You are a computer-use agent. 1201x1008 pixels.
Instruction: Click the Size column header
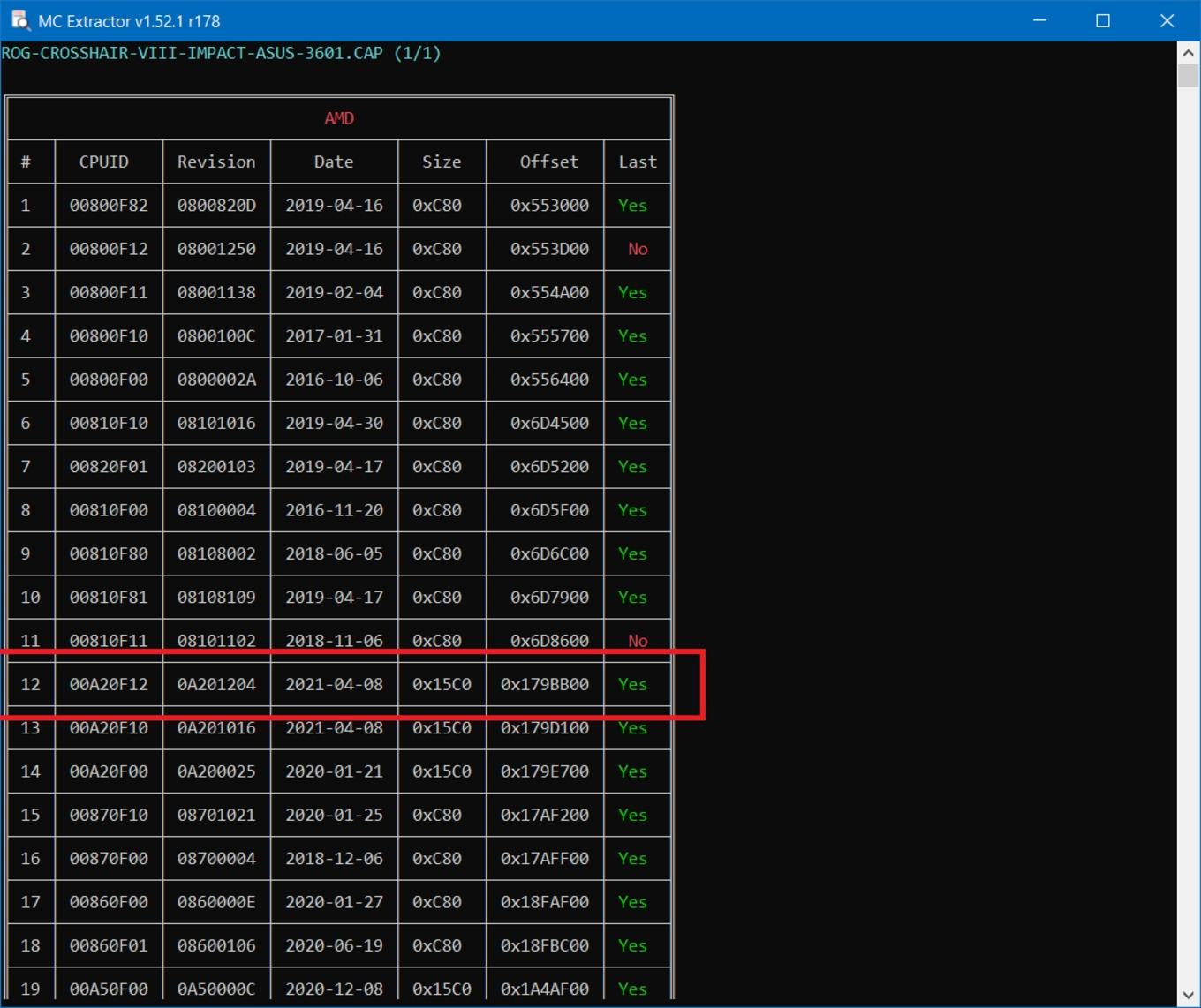pos(442,162)
